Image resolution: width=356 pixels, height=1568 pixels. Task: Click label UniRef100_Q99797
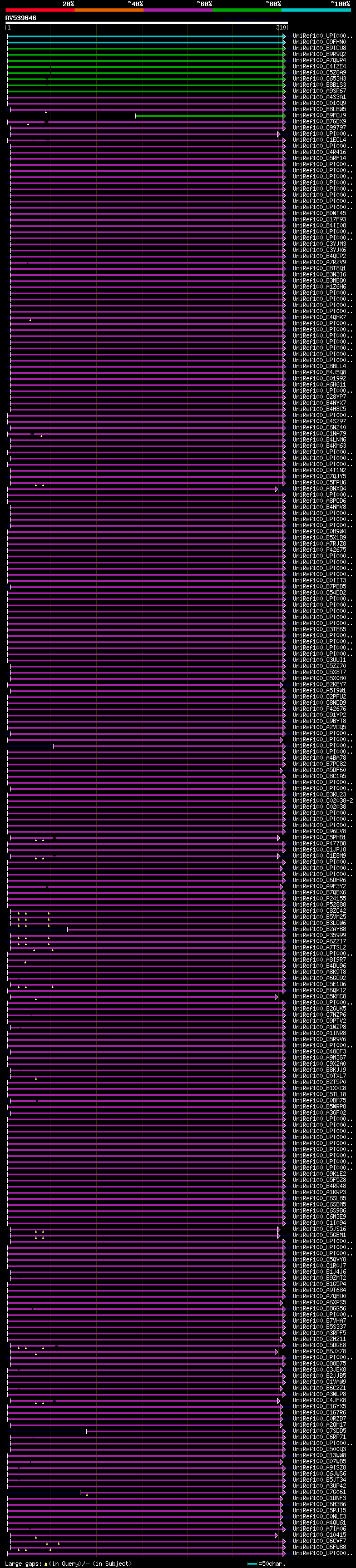[x=319, y=127]
